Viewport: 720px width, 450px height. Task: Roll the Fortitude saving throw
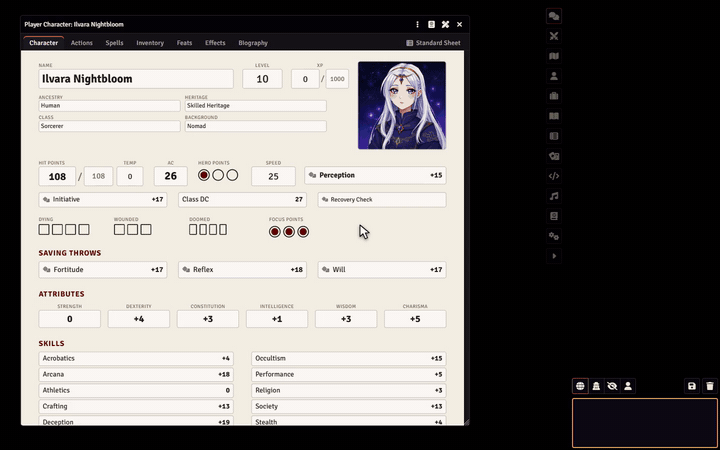coord(103,270)
